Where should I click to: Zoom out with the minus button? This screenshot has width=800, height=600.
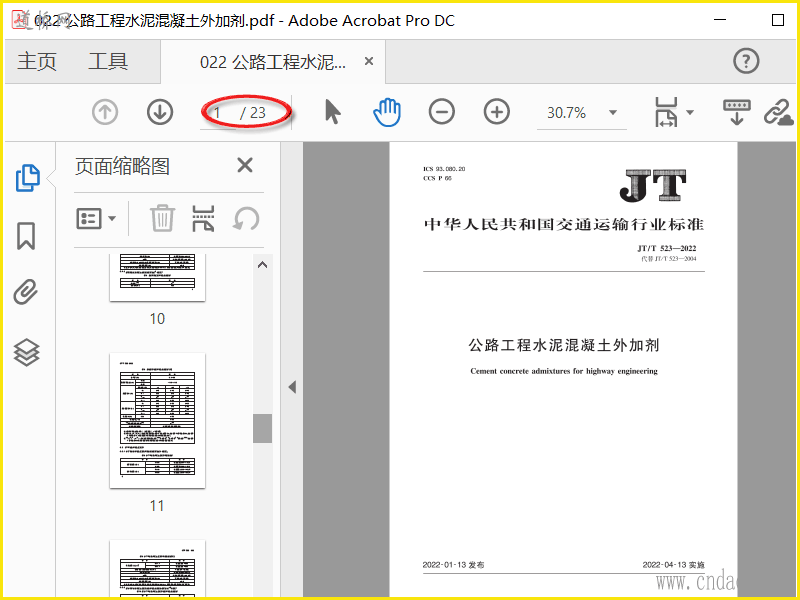pos(442,112)
